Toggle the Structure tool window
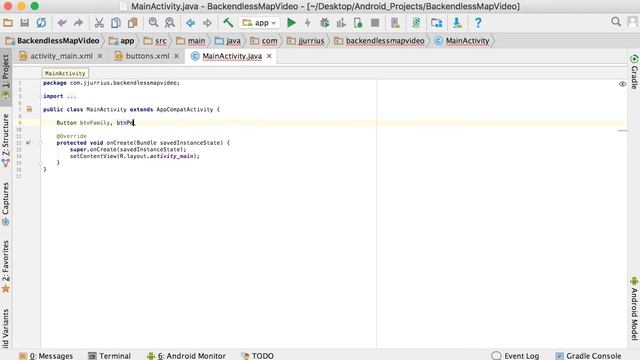The width and height of the screenshot is (640, 360). point(5,140)
